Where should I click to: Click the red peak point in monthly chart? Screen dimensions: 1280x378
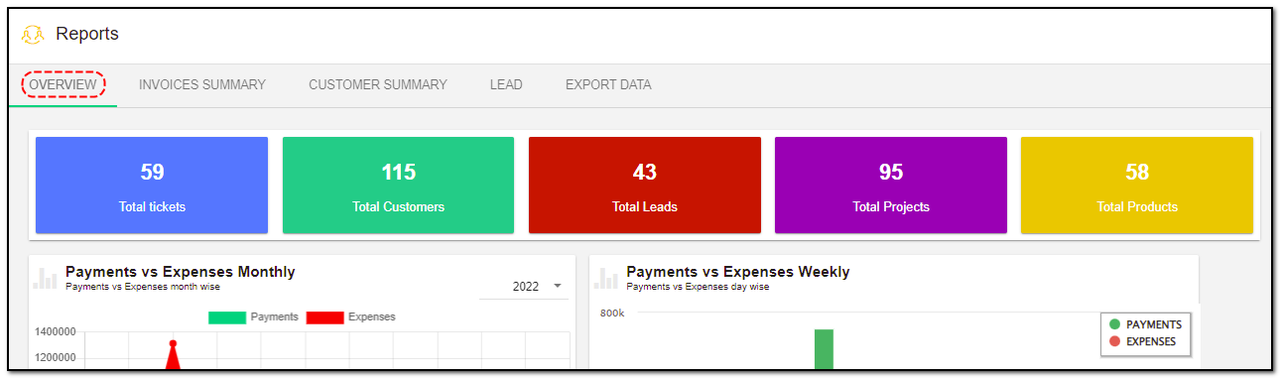(173, 344)
